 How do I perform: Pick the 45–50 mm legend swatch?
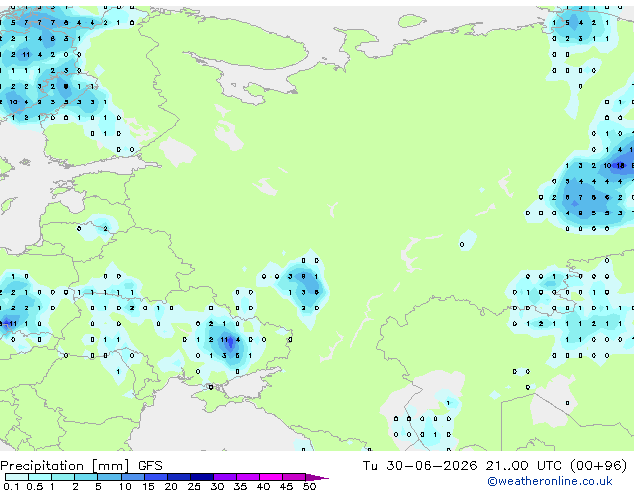coord(294,477)
